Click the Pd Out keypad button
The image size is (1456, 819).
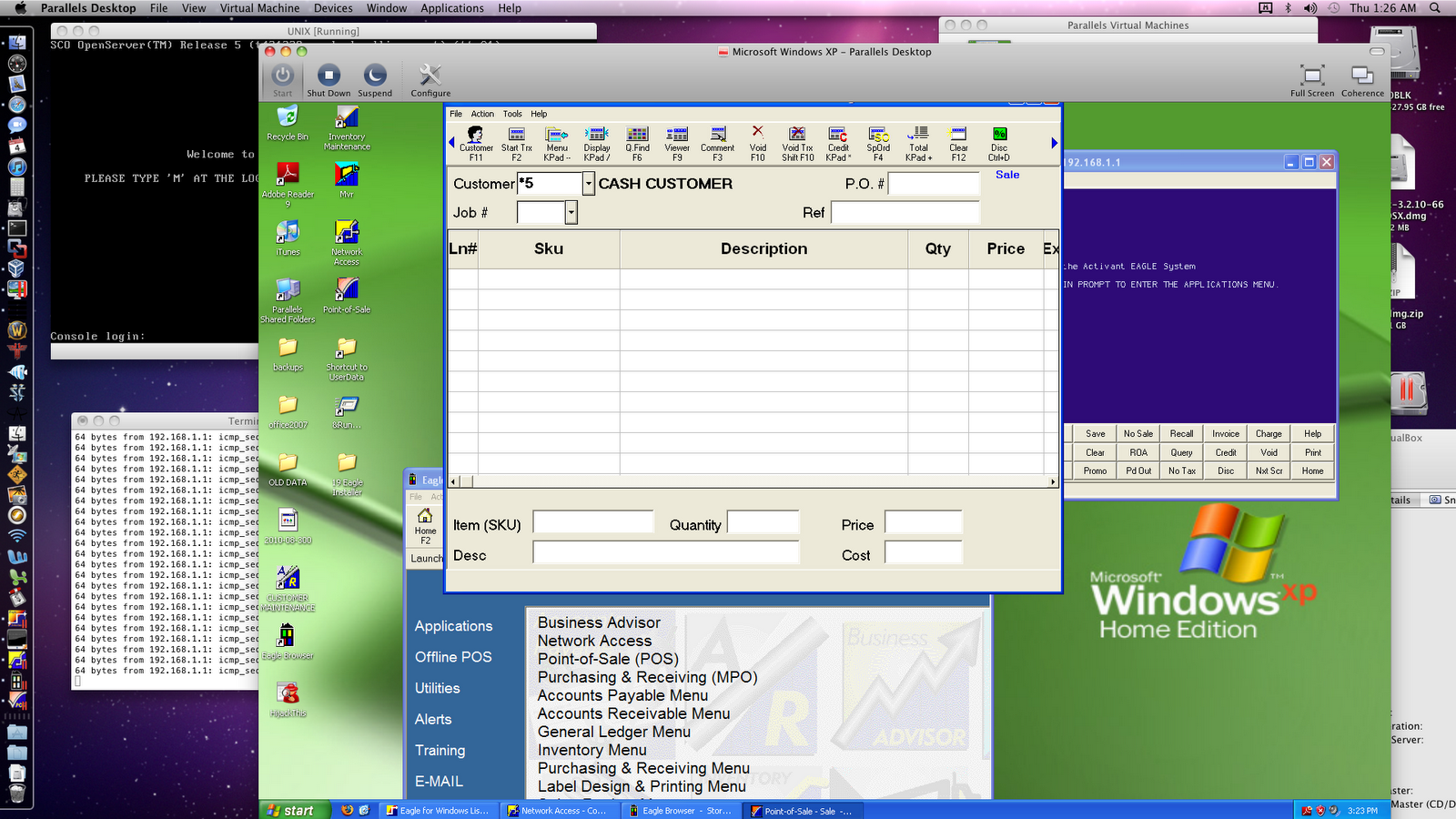[1137, 470]
